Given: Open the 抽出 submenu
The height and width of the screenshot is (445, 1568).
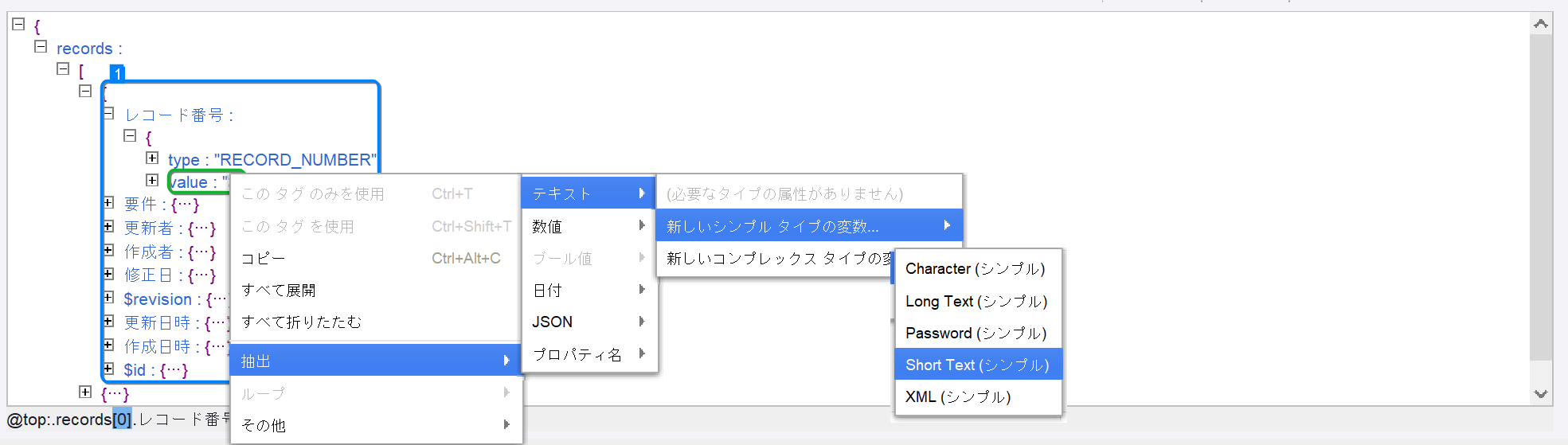Looking at the screenshot, I should [x=376, y=361].
